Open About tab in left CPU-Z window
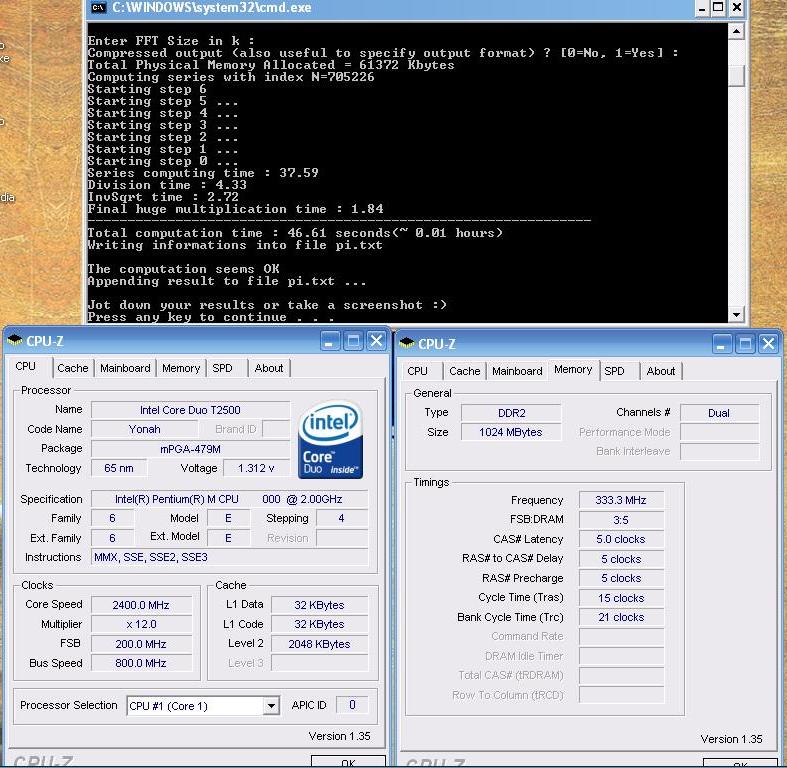 coord(269,368)
